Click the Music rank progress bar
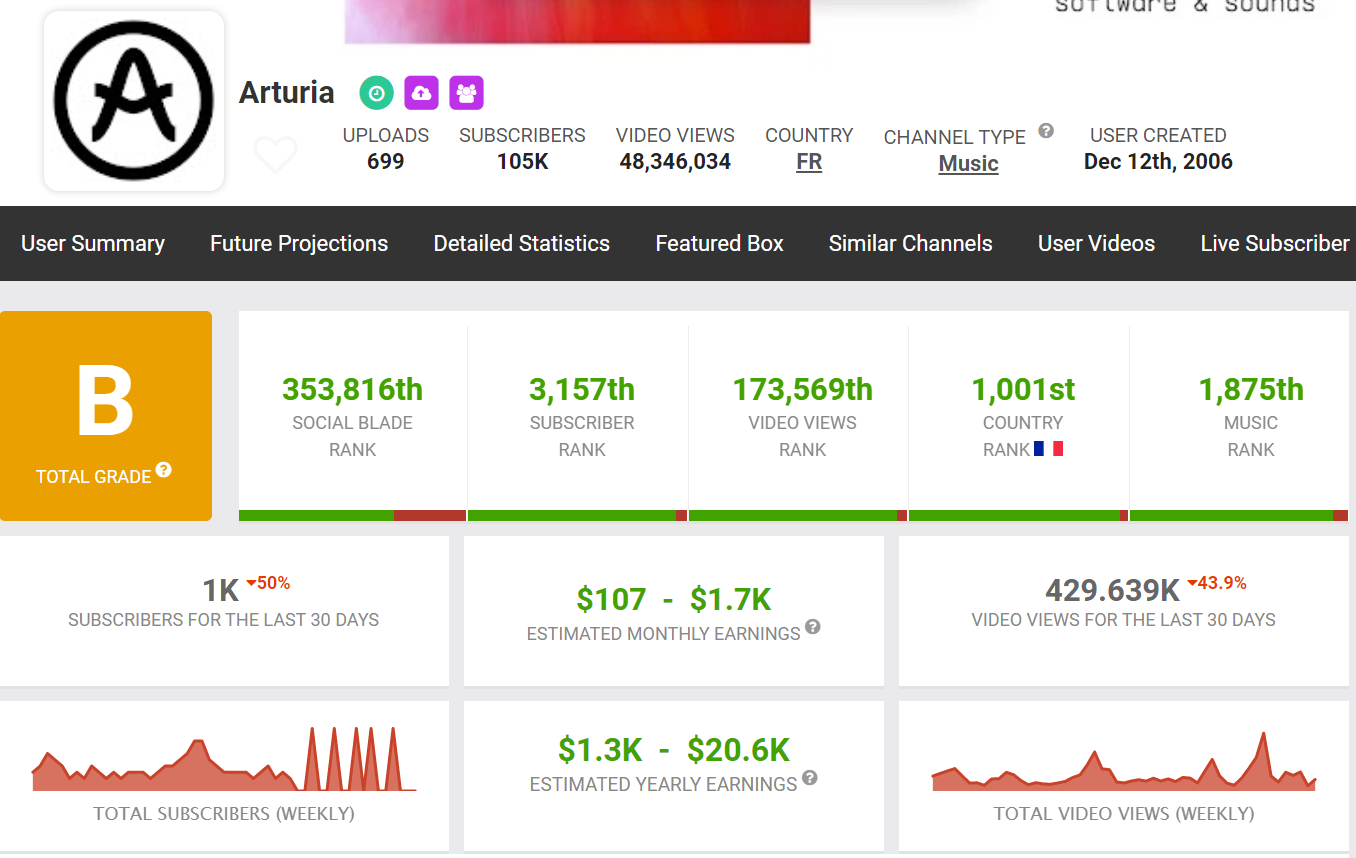This screenshot has height=858, width=1356. (x=1240, y=516)
